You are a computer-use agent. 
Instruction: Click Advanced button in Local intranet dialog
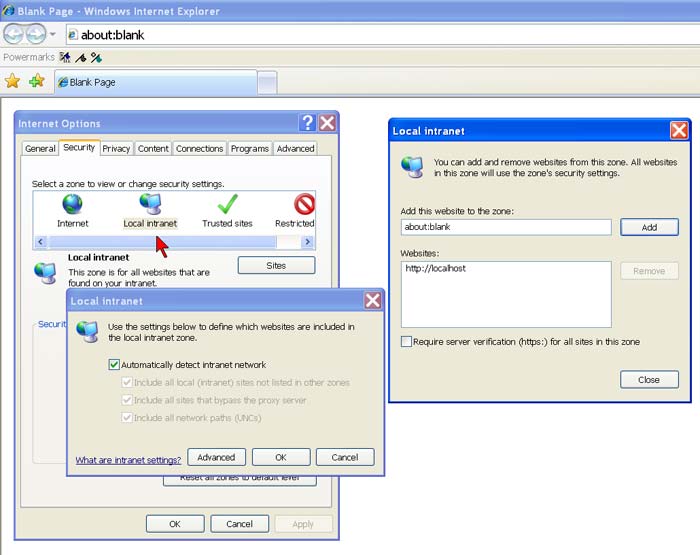217,457
